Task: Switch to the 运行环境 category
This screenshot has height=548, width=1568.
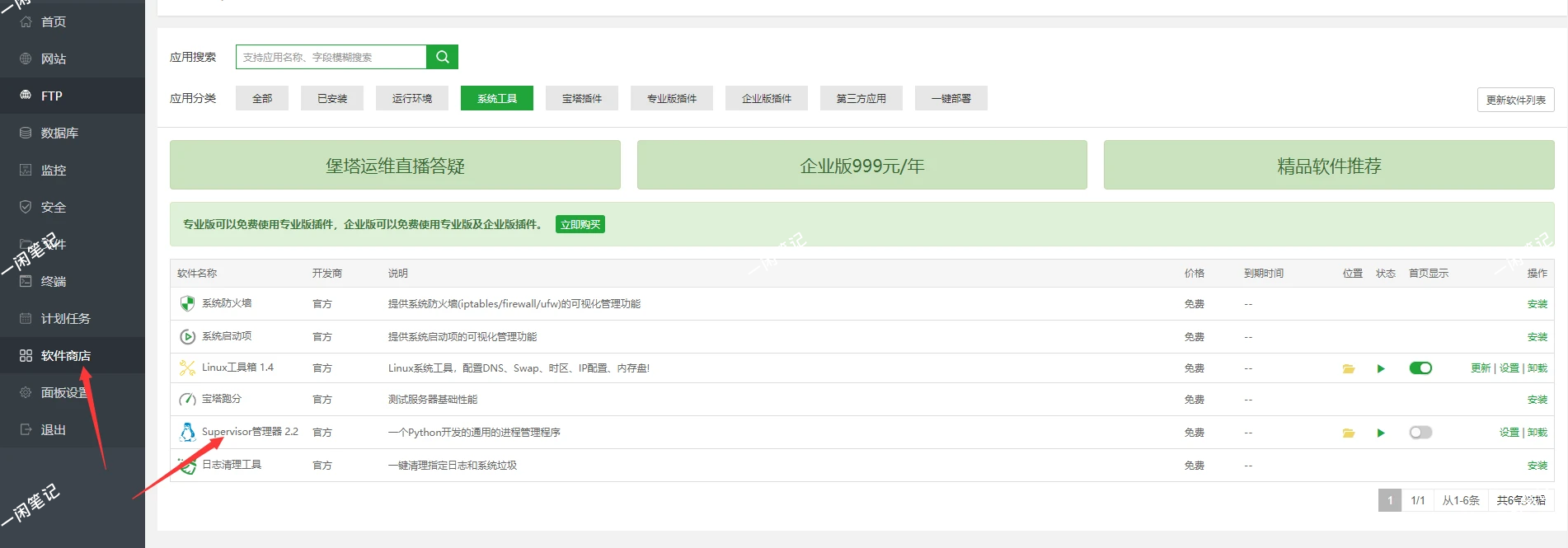Action: pyautogui.click(x=412, y=98)
